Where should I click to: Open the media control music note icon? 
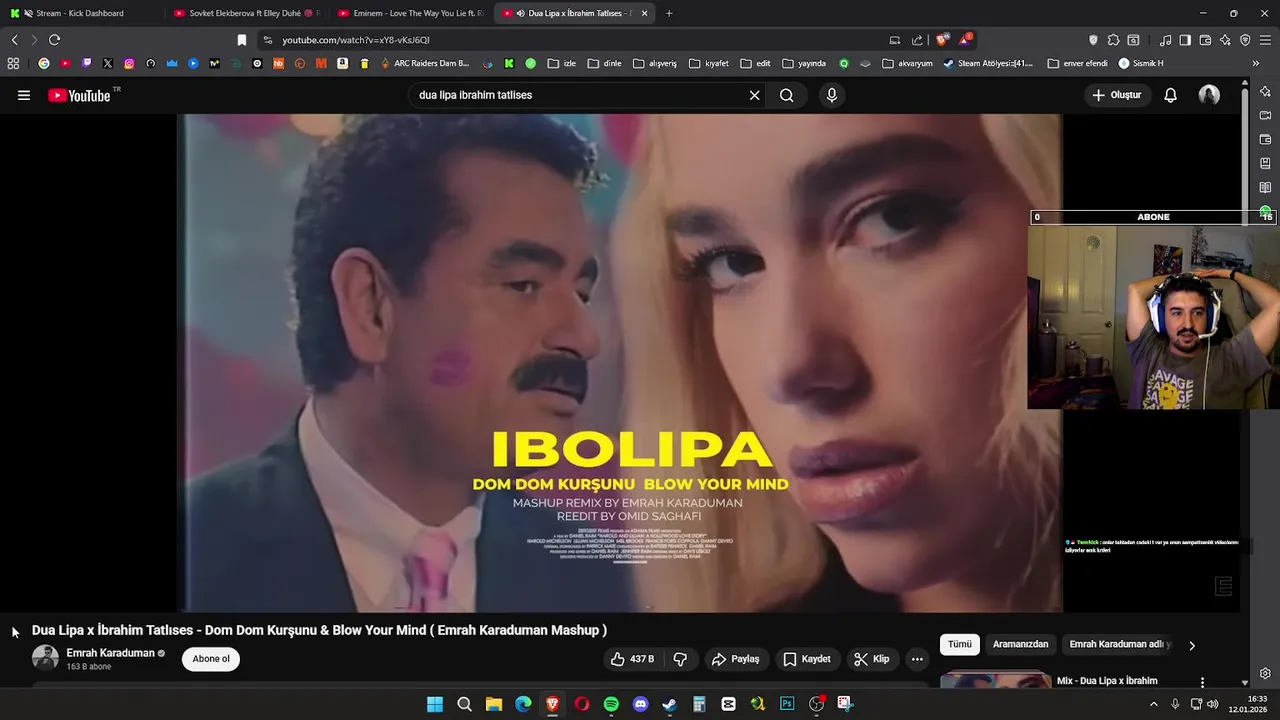click(x=1165, y=40)
